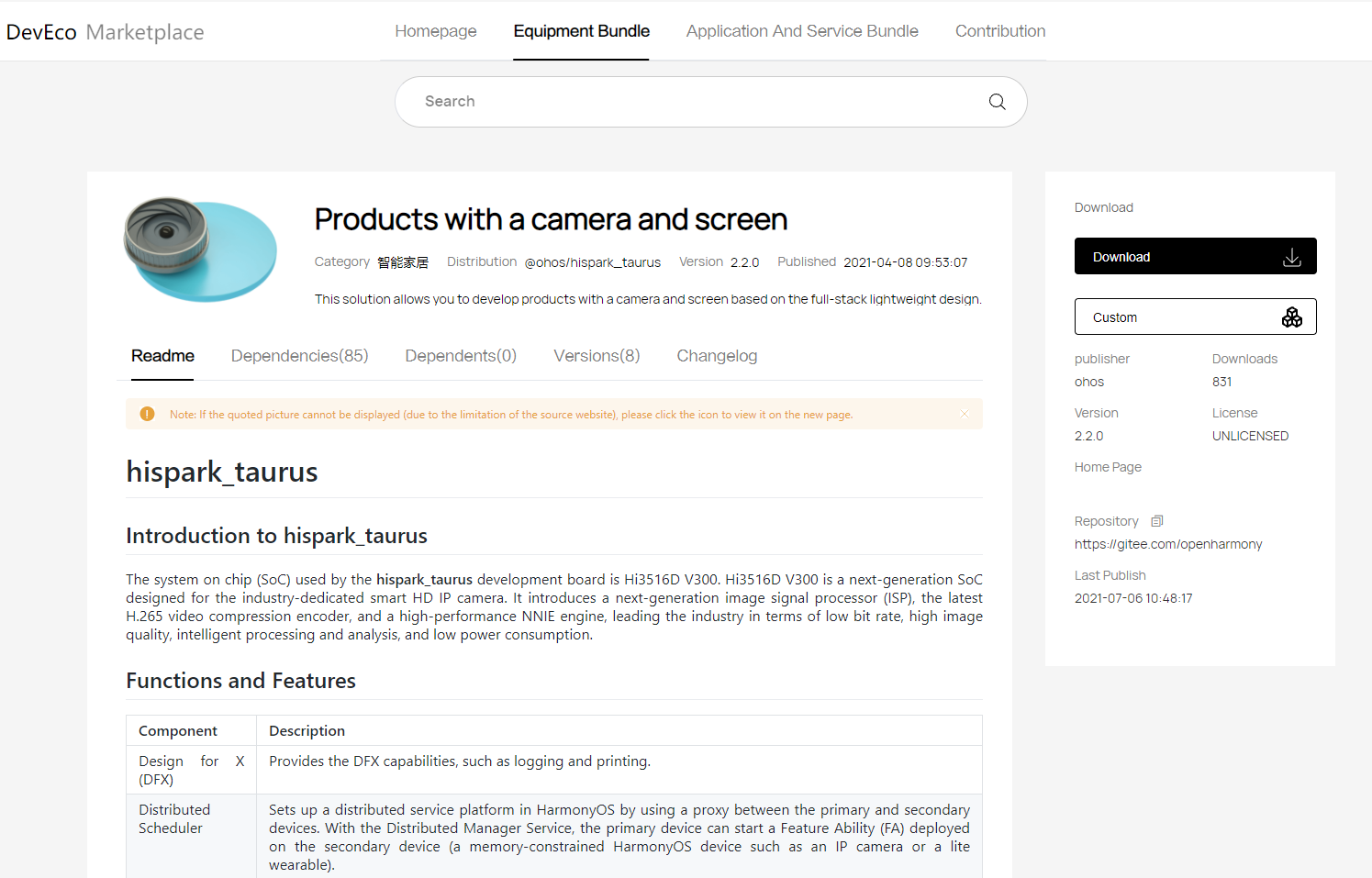This screenshot has height=878, width=1372.
Task: Click the Design for X (DFX) cell
Action: [x=192, y=770]
